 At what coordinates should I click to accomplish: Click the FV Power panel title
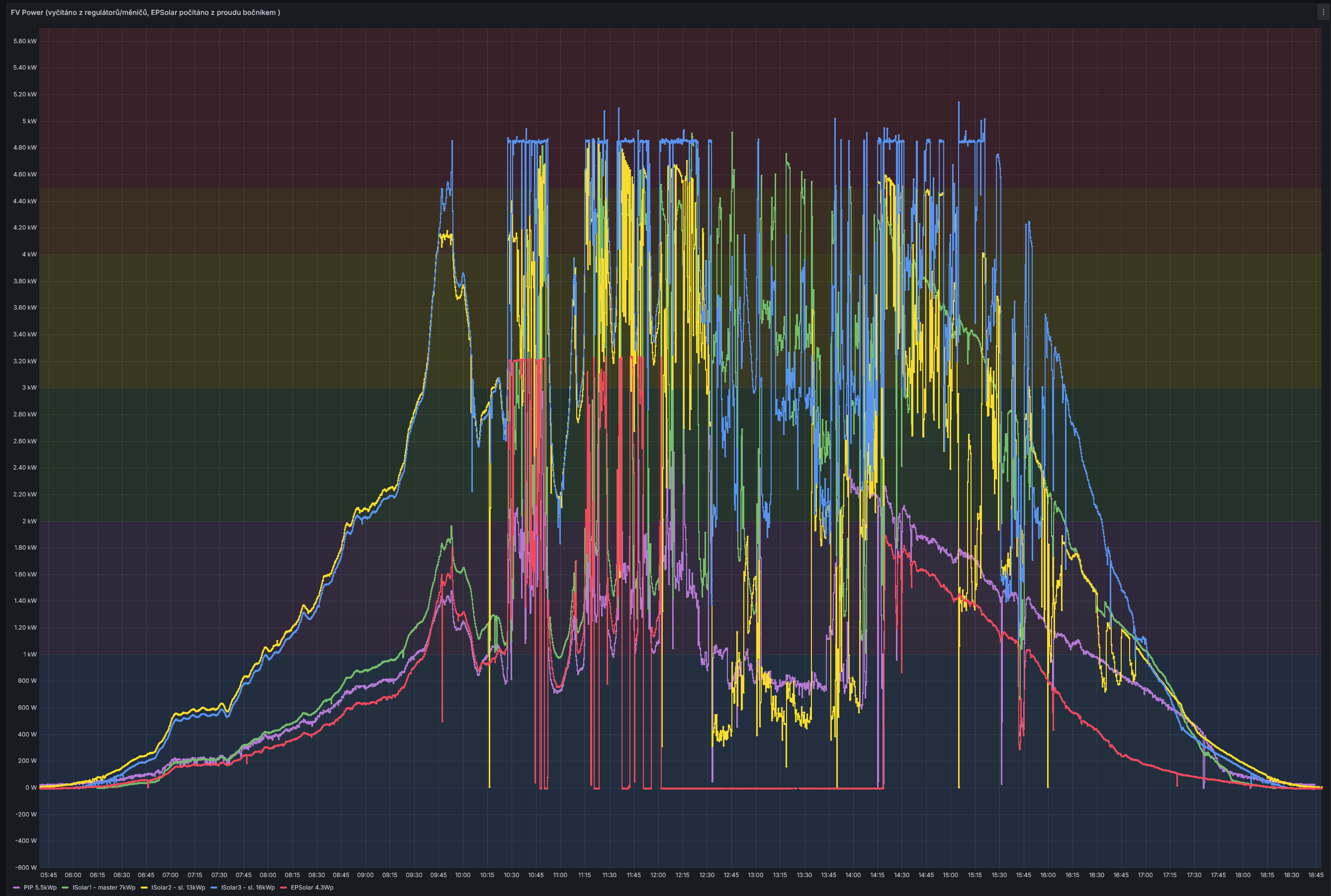[x=145, y=12]
